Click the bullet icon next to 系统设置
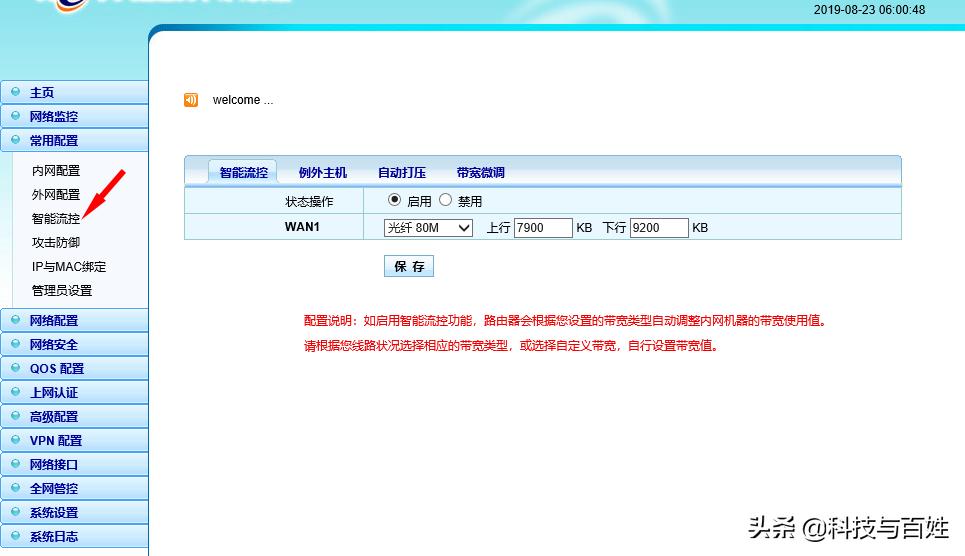Image resolution: width=965 pixels, height=556 pixels. click(x=15, y=512)
